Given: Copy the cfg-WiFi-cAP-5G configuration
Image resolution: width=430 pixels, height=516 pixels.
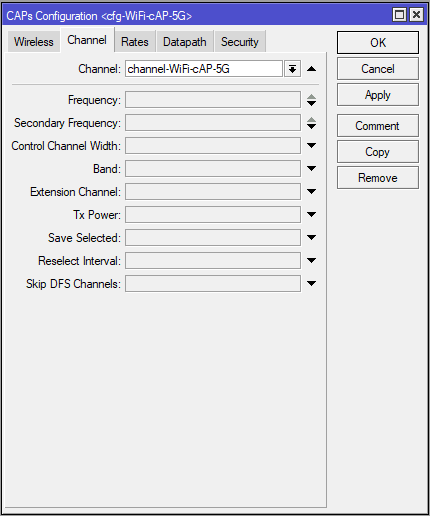Looking at the screenshot, I should tap(378, 152).
